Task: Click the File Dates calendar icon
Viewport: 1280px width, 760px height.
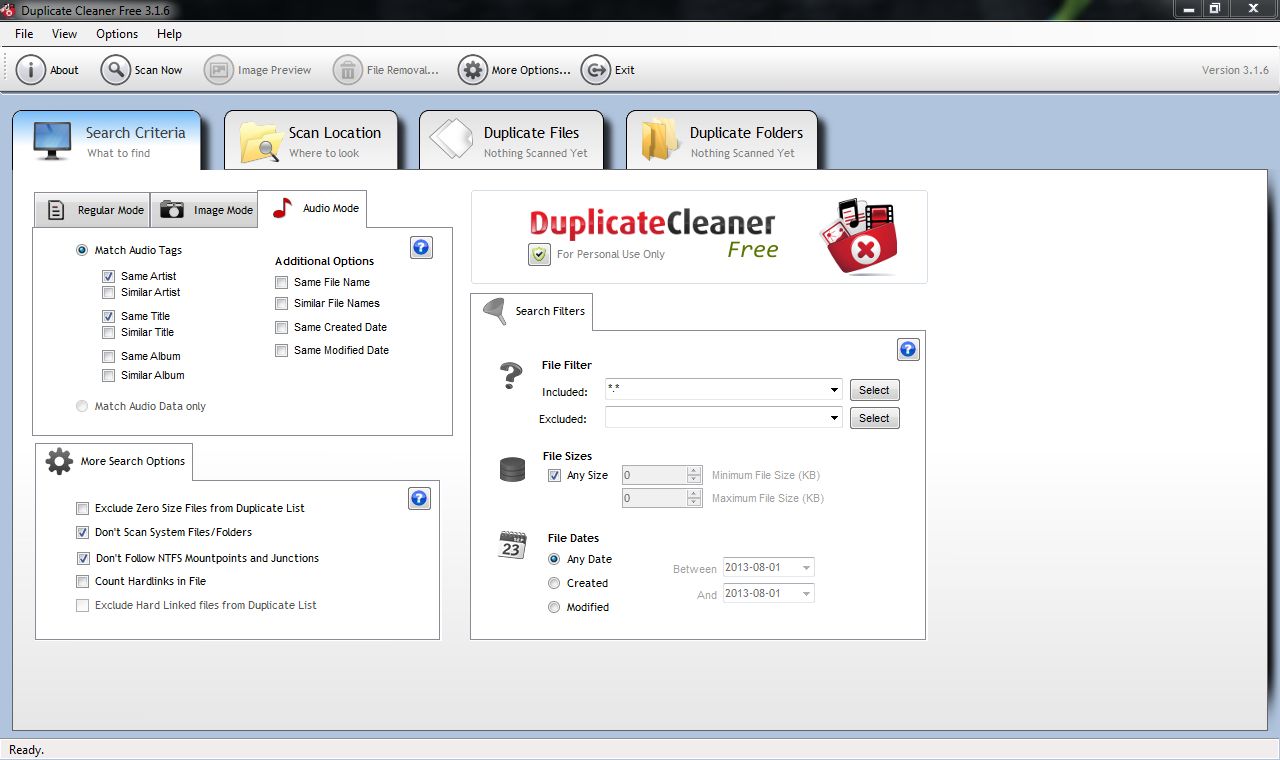Action: pyautogui.click(x=512, y=545)
